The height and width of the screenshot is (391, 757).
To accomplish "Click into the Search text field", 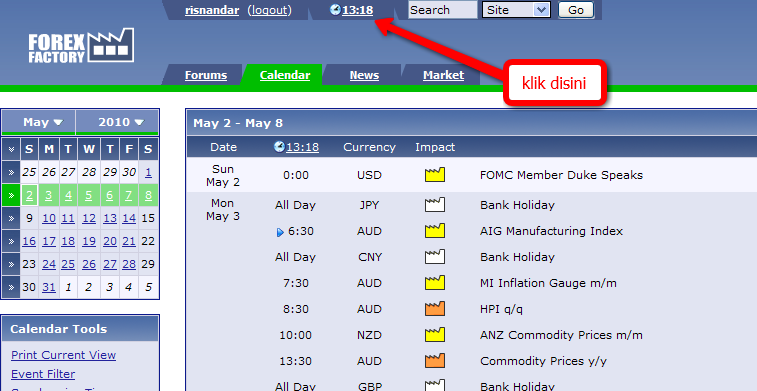I will [x=443, y=10].
